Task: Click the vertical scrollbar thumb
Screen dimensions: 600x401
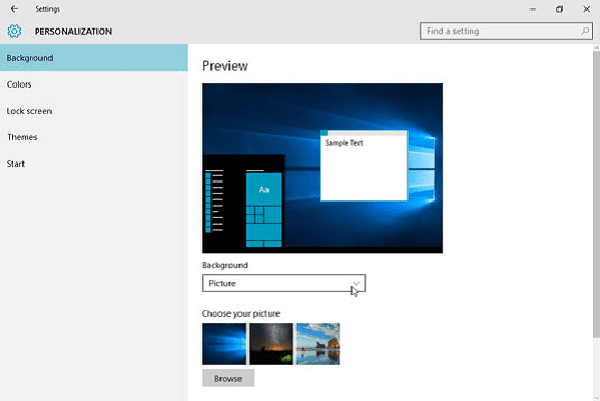Action: coord(596,194)
